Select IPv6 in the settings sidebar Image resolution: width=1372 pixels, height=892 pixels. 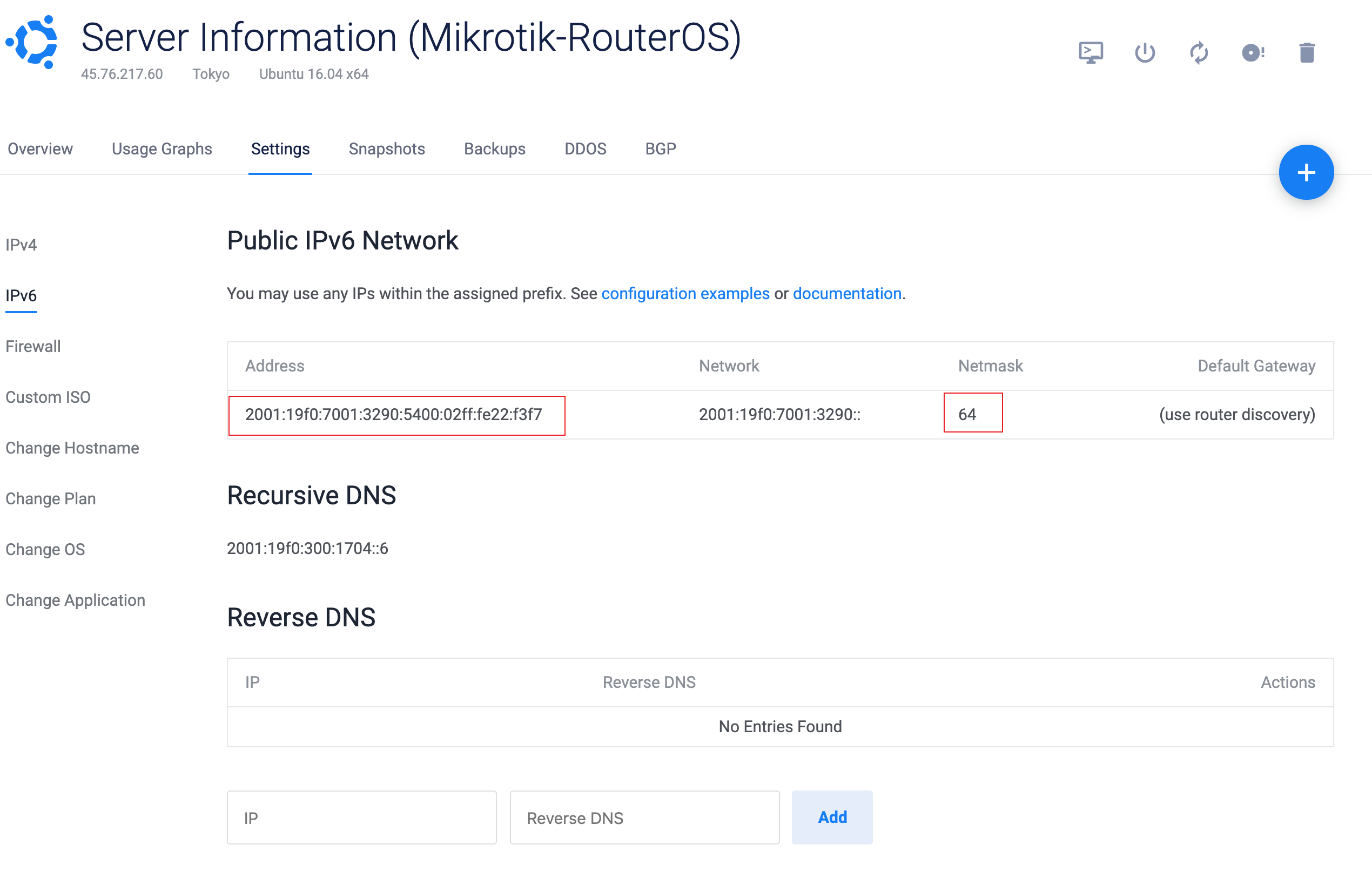pos(21,295)
